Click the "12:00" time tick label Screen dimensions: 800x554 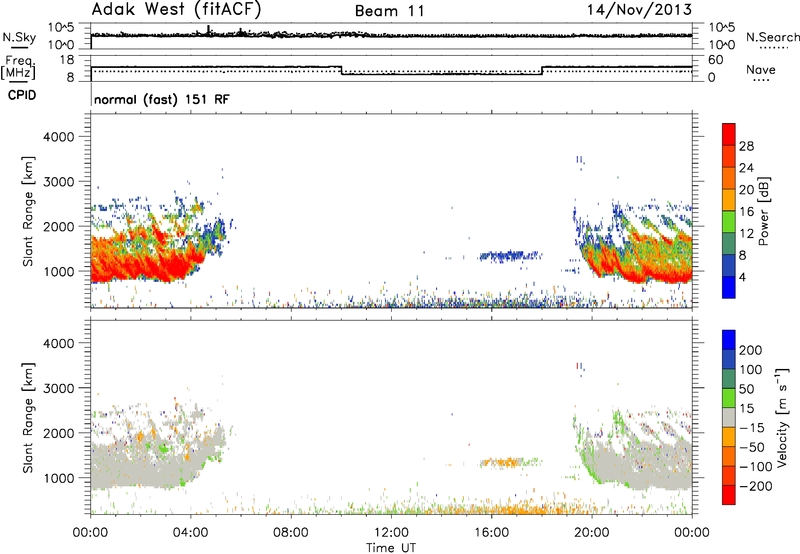pos(391,533)
